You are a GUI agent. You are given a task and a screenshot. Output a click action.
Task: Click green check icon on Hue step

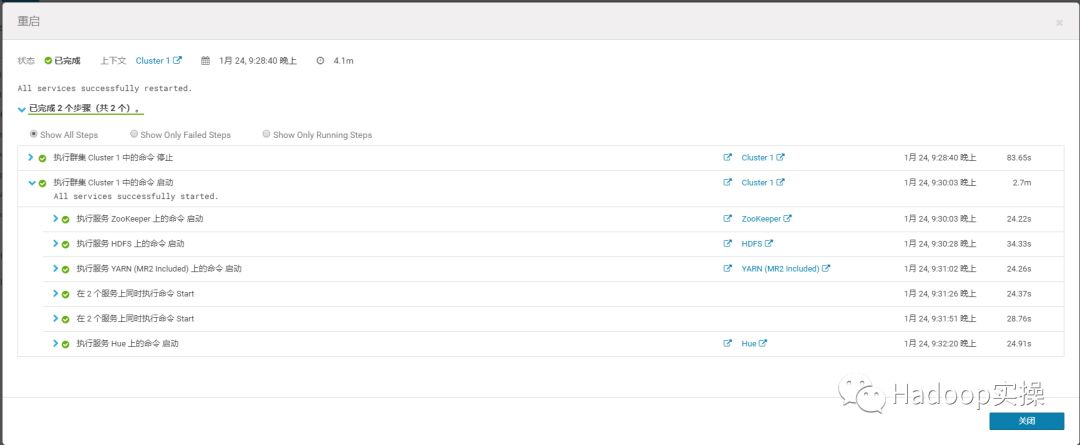click(65, 344)
